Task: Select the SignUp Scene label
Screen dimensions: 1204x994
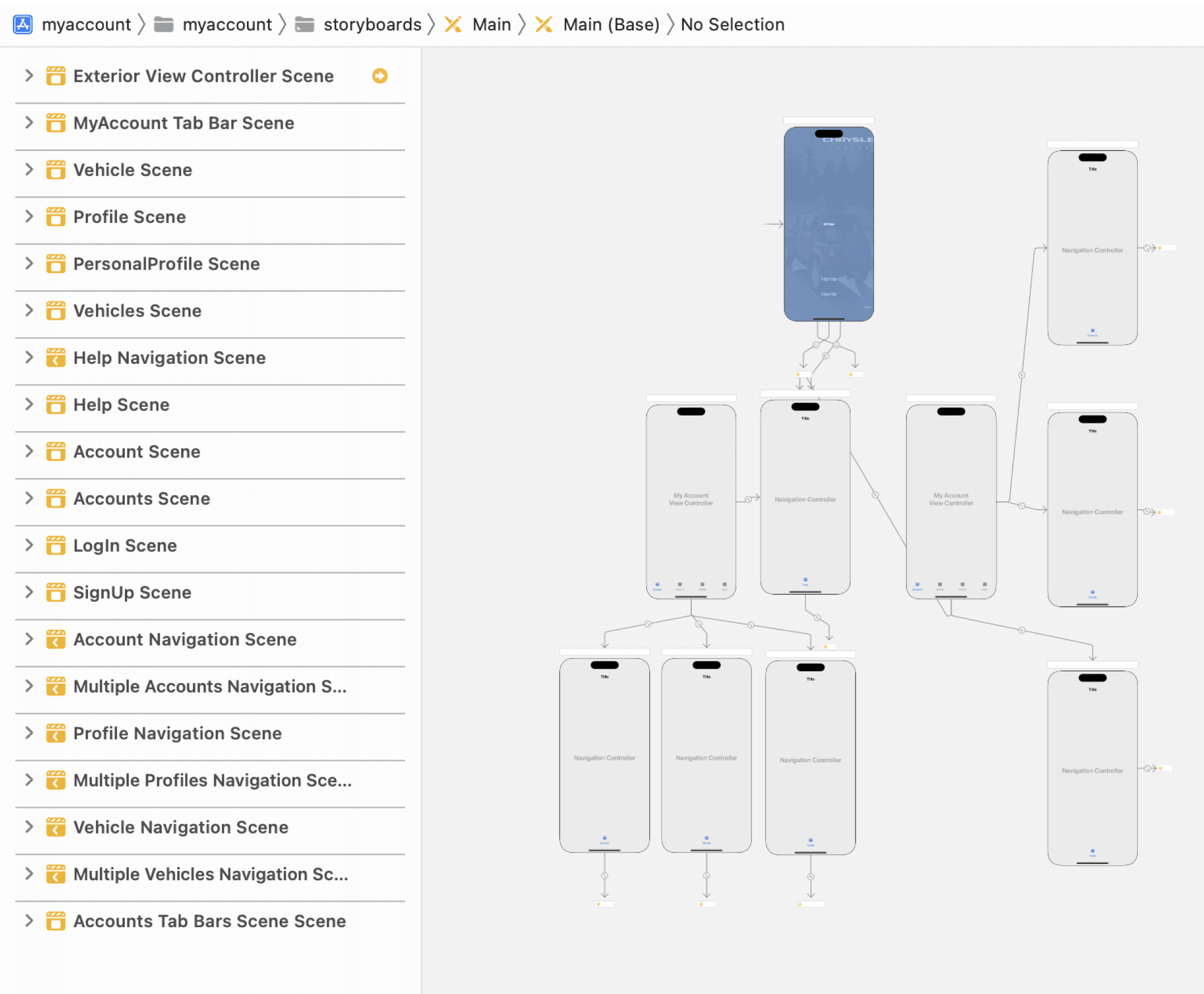Action: coord(132,593)
